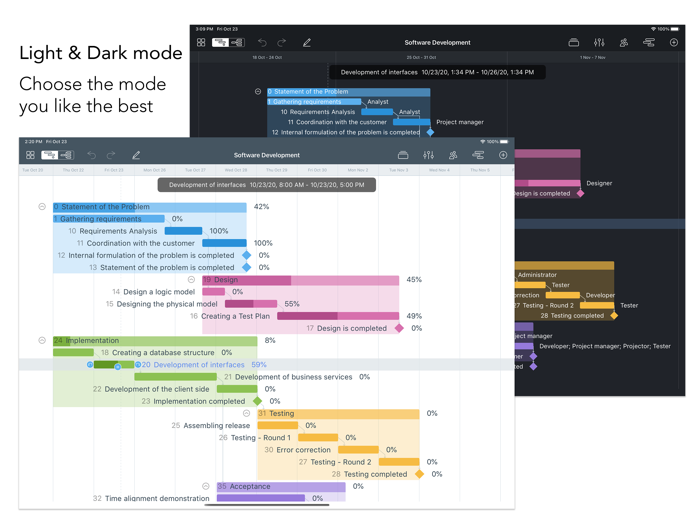This screenshot has height=525, width=700.
Task: Click Testing completed milestone in light window
Action: click(419, 474)
